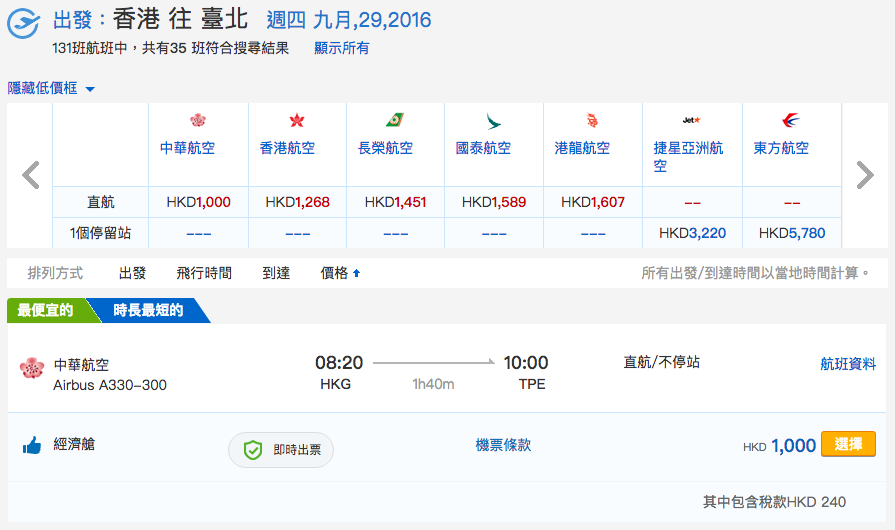Click the Cathay Pacific brushwing logo
Viewport: 895px width, 530px height.
click(x=493, y=121)
